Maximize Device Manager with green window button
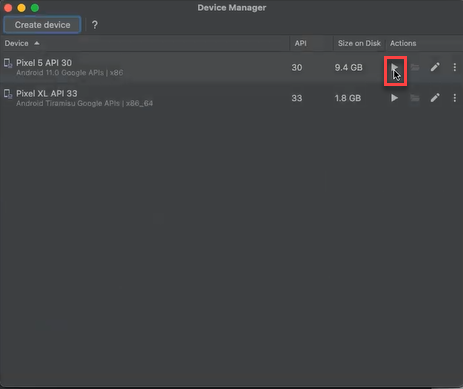Screen dimensions: 463x389 pyautogui.click(x=35, y=8)
